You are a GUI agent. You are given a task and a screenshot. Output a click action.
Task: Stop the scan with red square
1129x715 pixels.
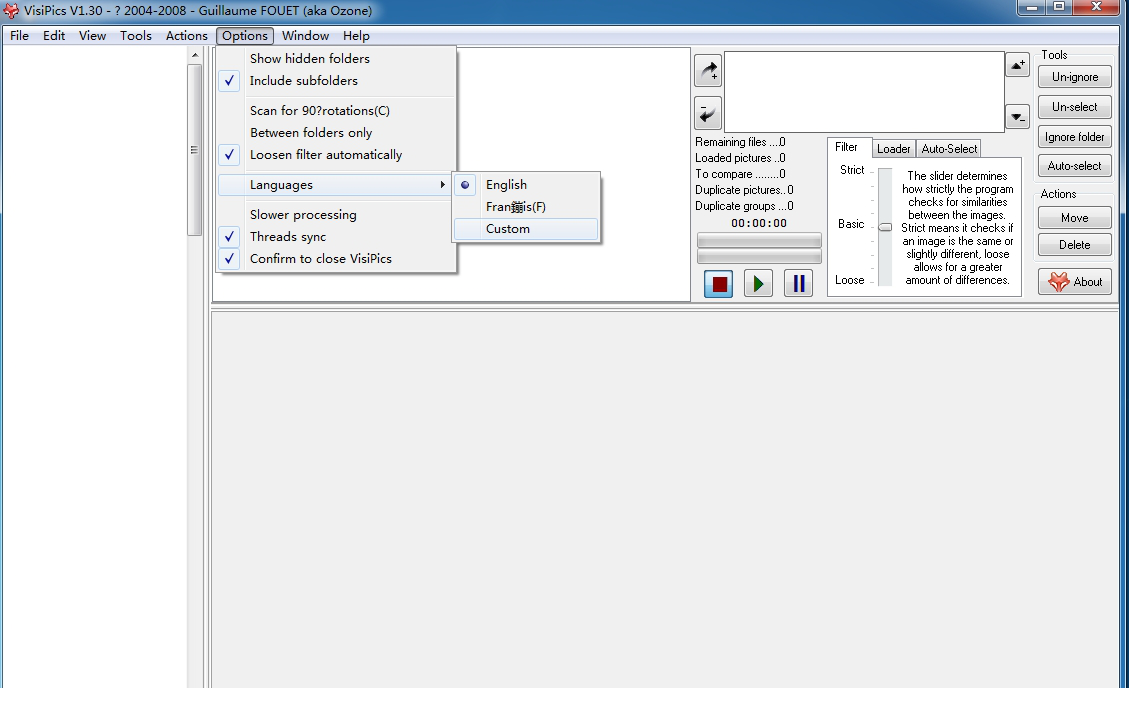pos(719,284)
